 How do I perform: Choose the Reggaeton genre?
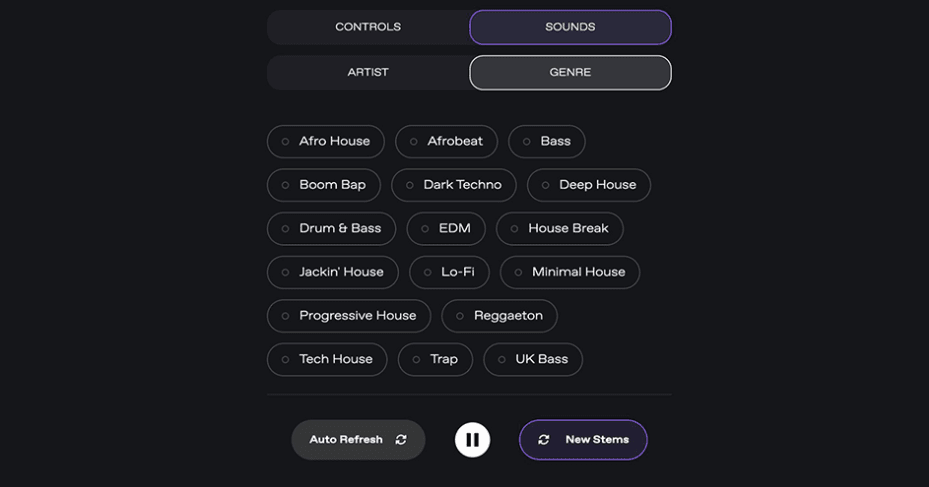[x=499, y=316]
